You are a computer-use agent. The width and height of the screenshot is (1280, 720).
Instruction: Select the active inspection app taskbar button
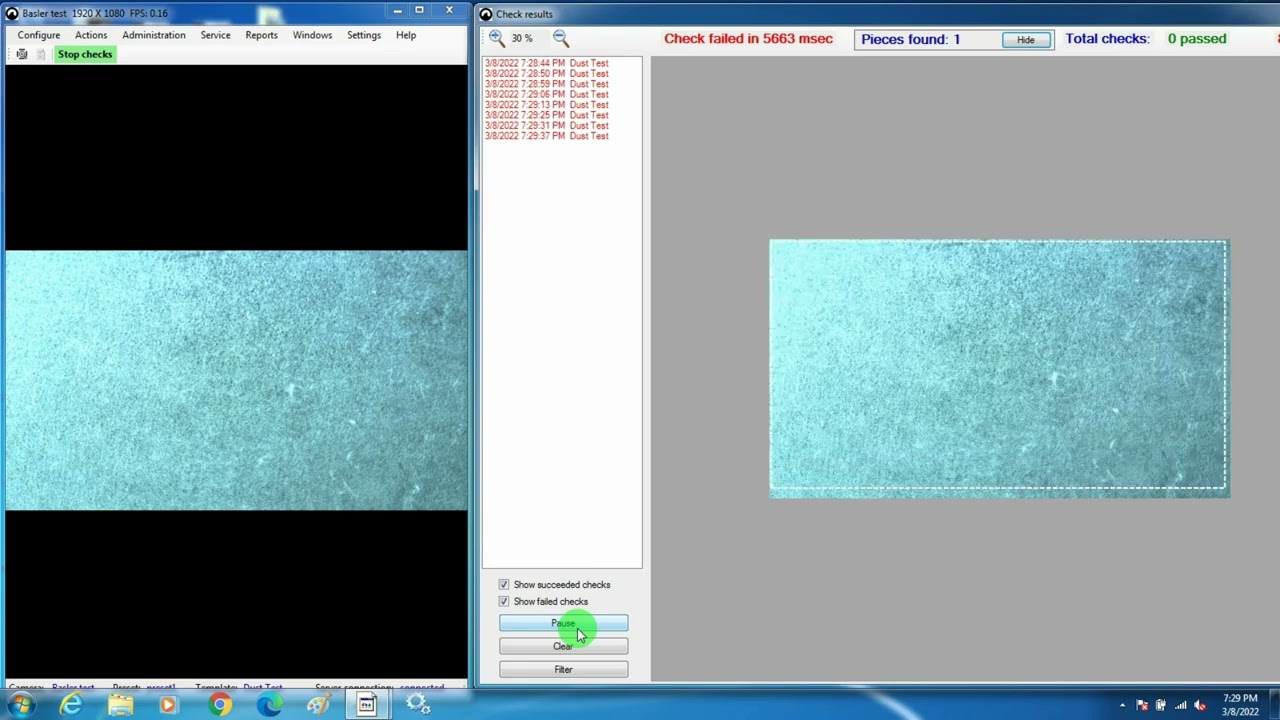pyautogui.click(x=367, y=705)
